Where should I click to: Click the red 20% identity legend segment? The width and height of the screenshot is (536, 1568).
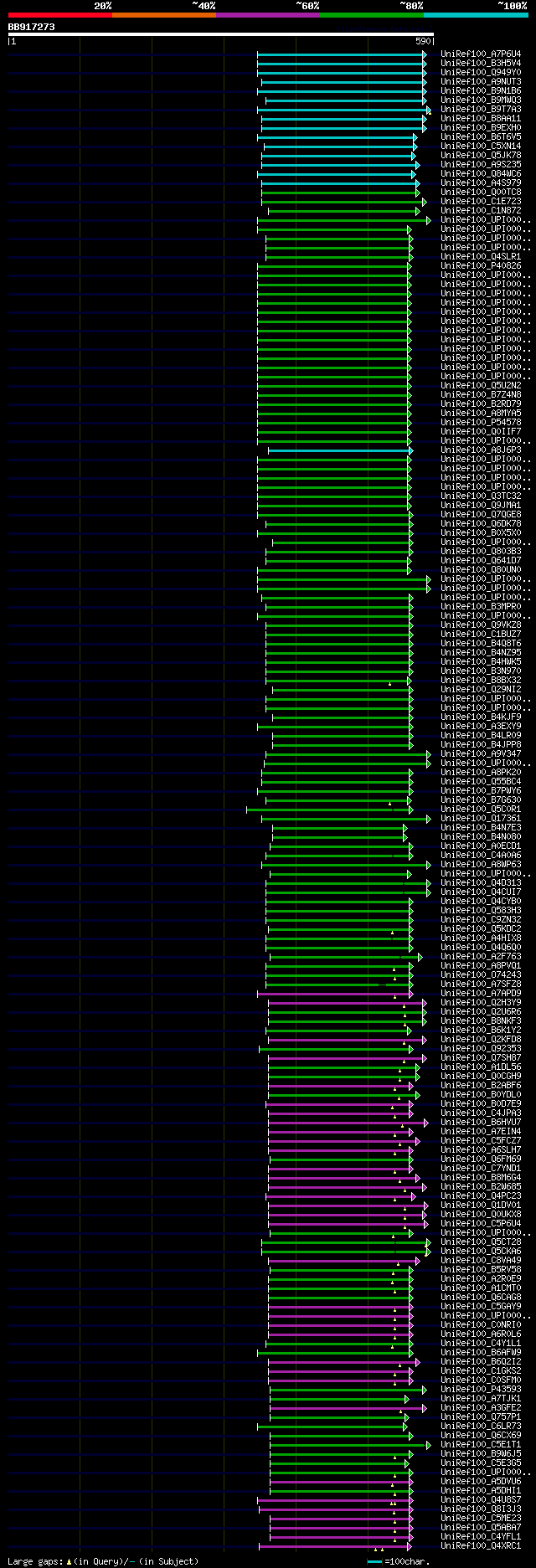coord(59,15)
